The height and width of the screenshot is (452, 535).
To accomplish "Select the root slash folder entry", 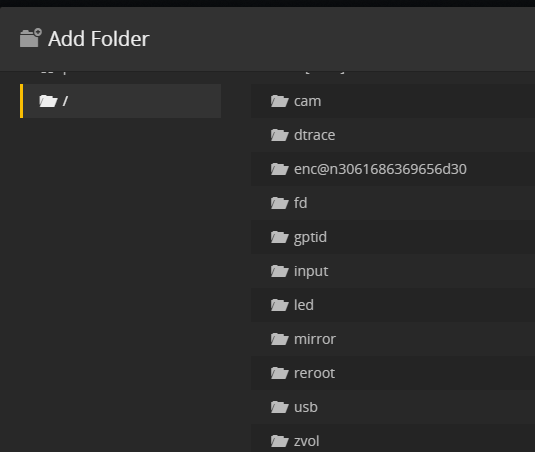I will pyautogui.click(x=122, y=101).
